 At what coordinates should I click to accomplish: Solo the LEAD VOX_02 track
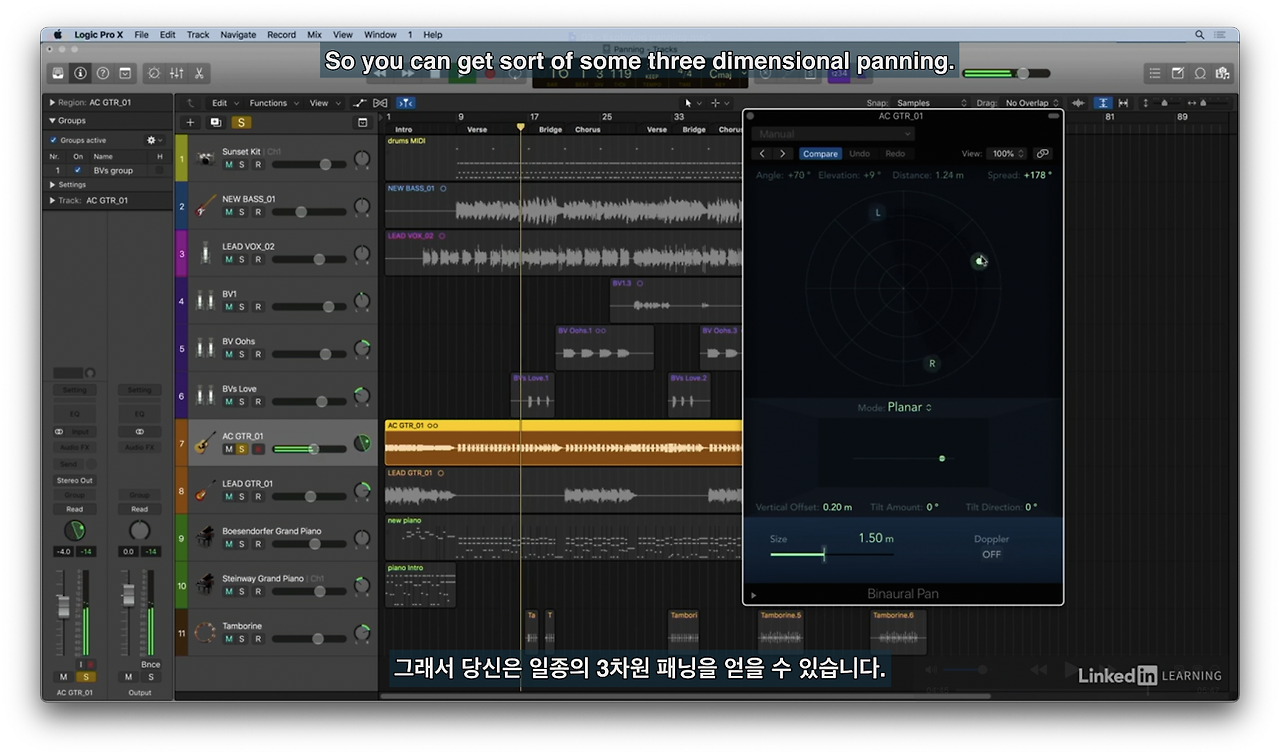click(x=242, y=259)
